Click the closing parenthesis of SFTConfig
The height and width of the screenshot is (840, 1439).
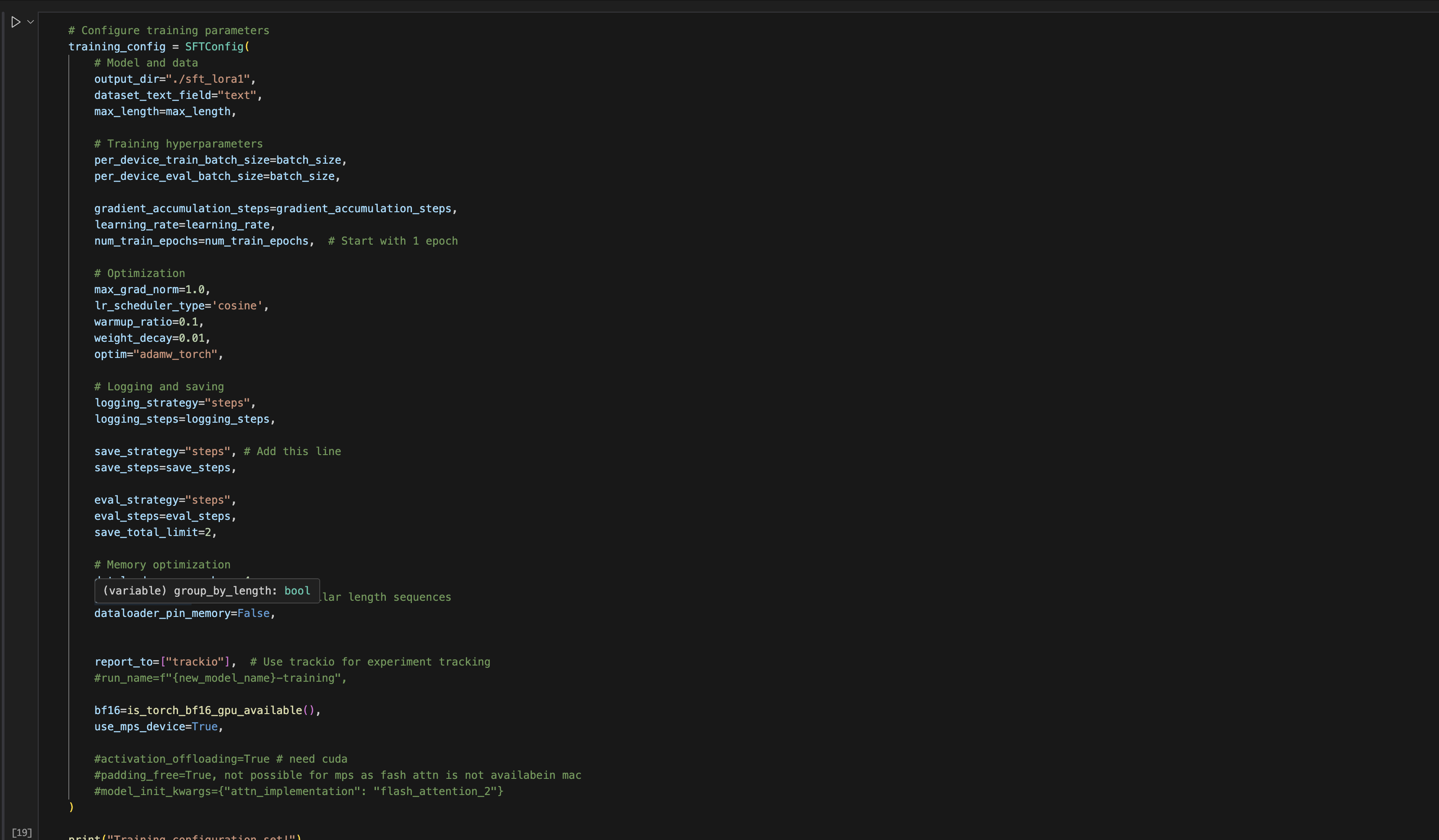(x=72, y=807)
